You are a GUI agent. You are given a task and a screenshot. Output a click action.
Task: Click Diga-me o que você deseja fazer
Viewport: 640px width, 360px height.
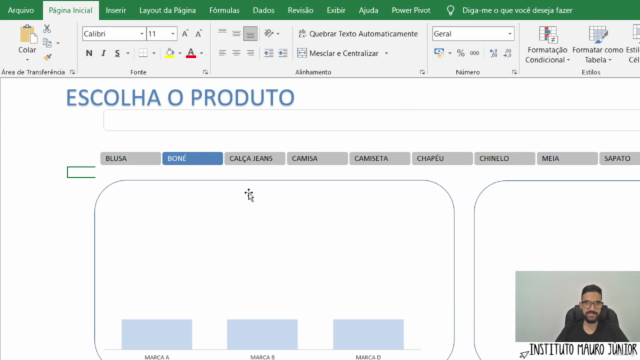point(517,10)
